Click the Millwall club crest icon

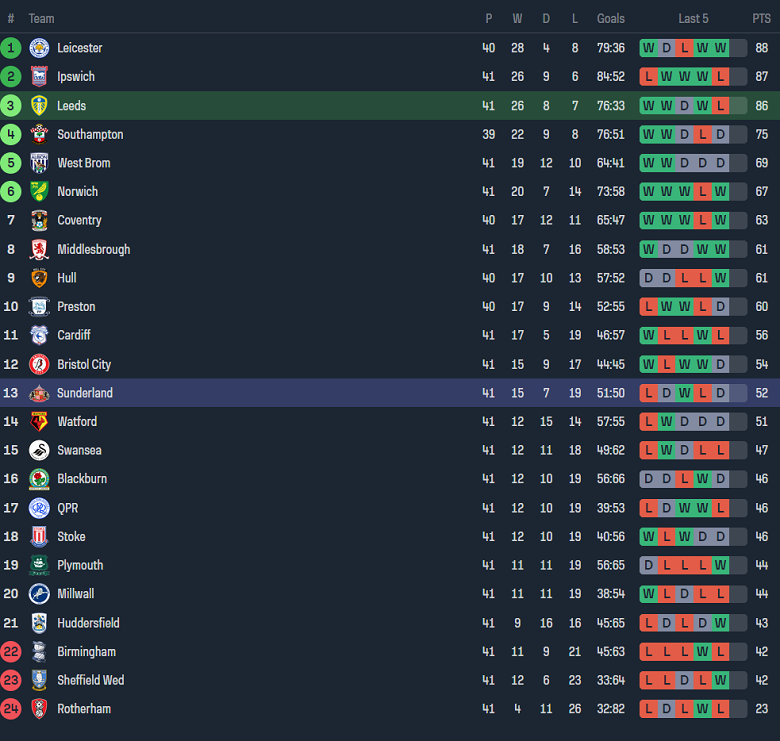point(39,594)
